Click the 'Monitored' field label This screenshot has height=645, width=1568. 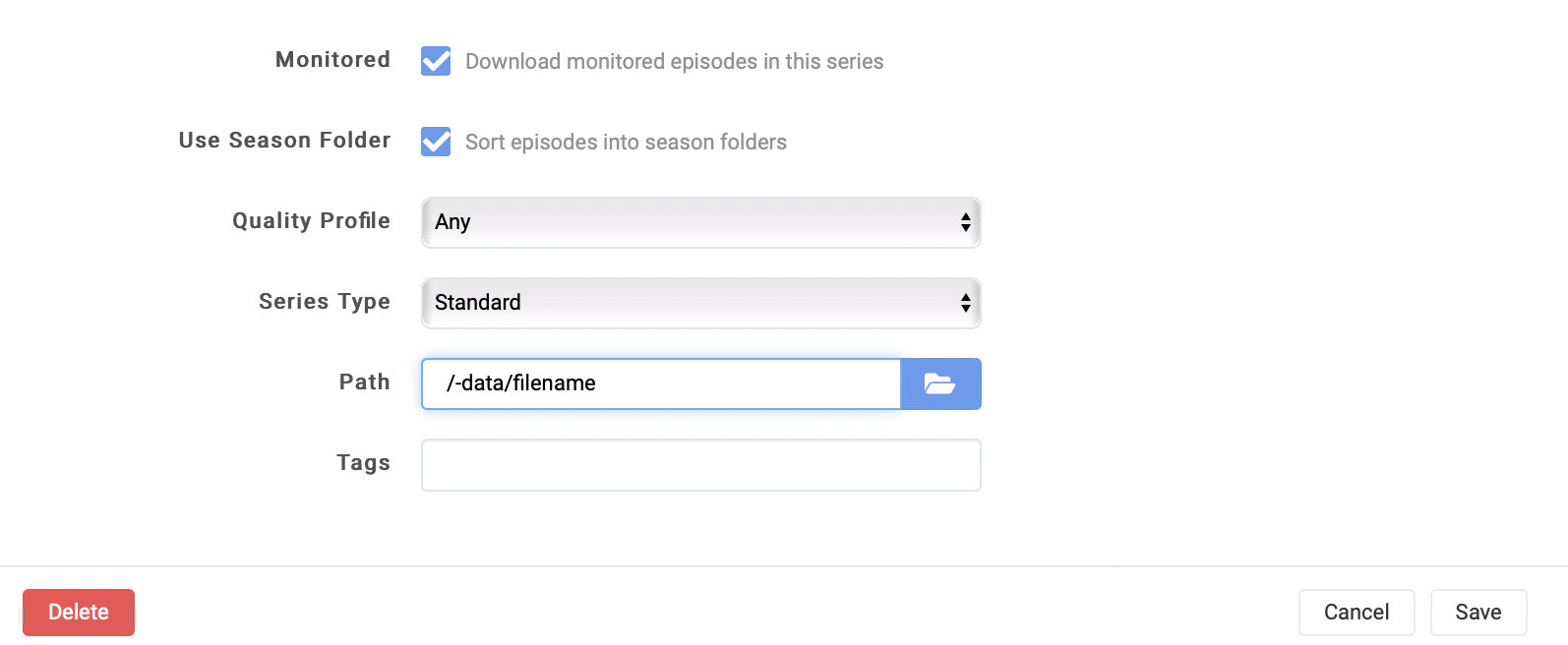pos(332,59)
